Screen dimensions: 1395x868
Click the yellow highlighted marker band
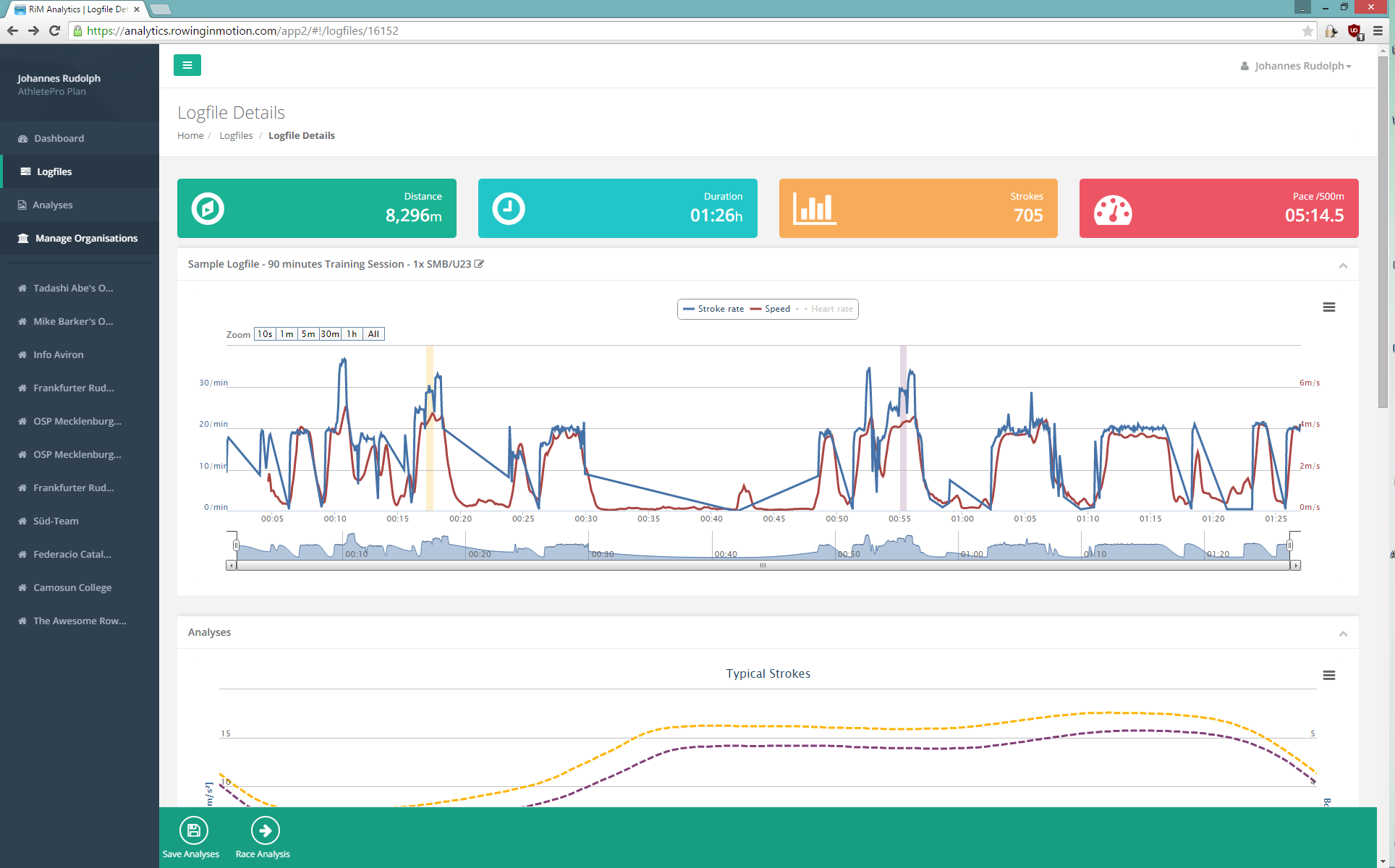click(430, 428)
